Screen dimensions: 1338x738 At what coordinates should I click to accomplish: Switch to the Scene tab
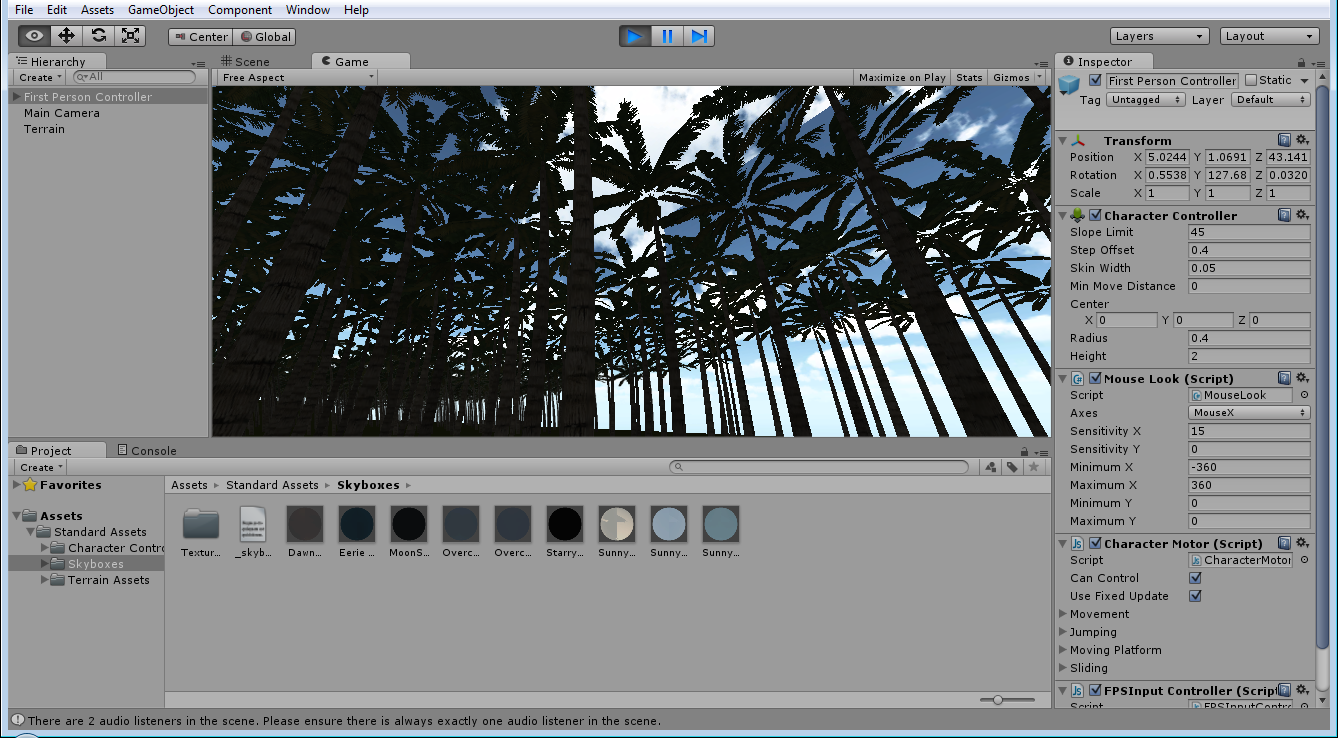click(x=246, y=61)
